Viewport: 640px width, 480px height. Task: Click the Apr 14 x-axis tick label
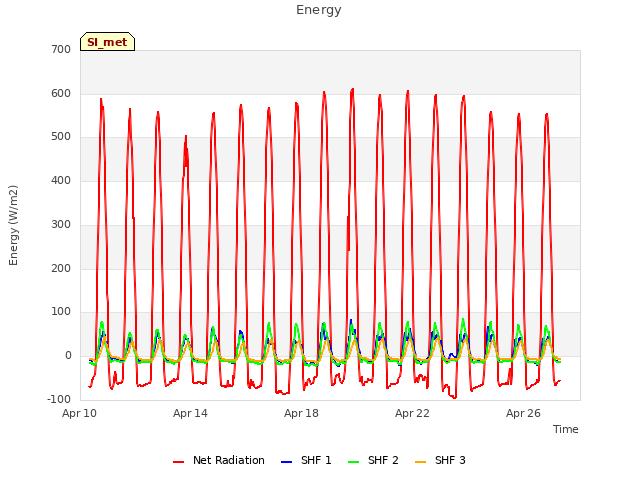[190, 413]
